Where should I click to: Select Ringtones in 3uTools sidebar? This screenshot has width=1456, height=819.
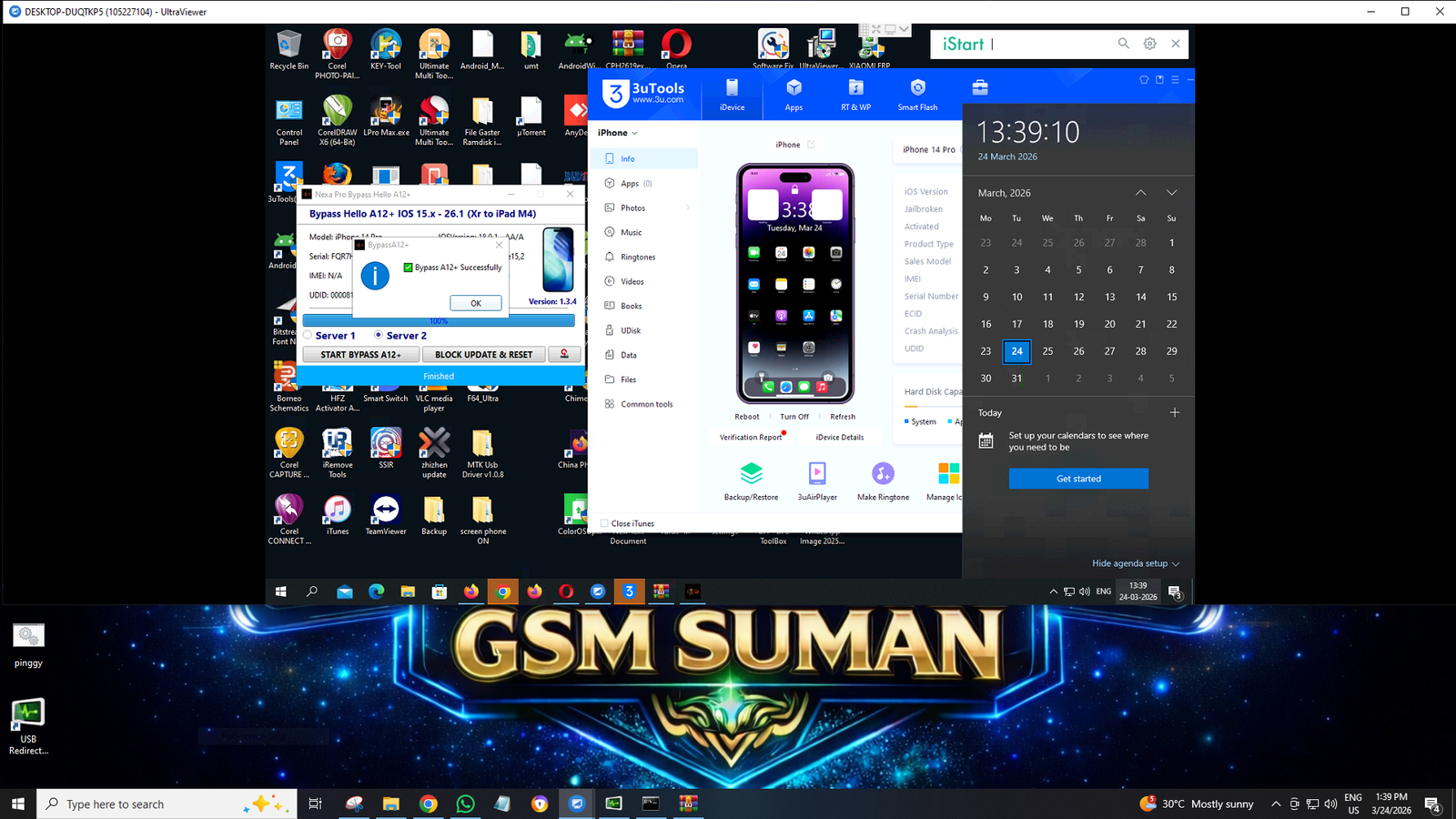tap(637, 258)
